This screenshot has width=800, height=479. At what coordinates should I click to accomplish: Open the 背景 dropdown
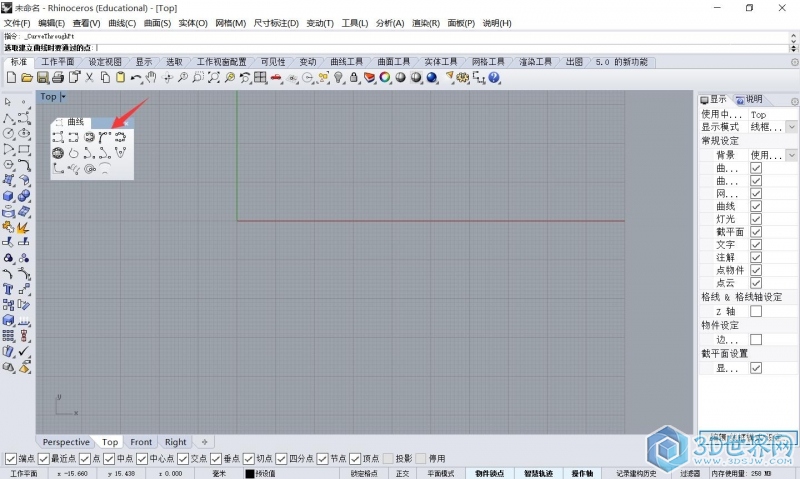pyautogui.click(x=791, y=155)
